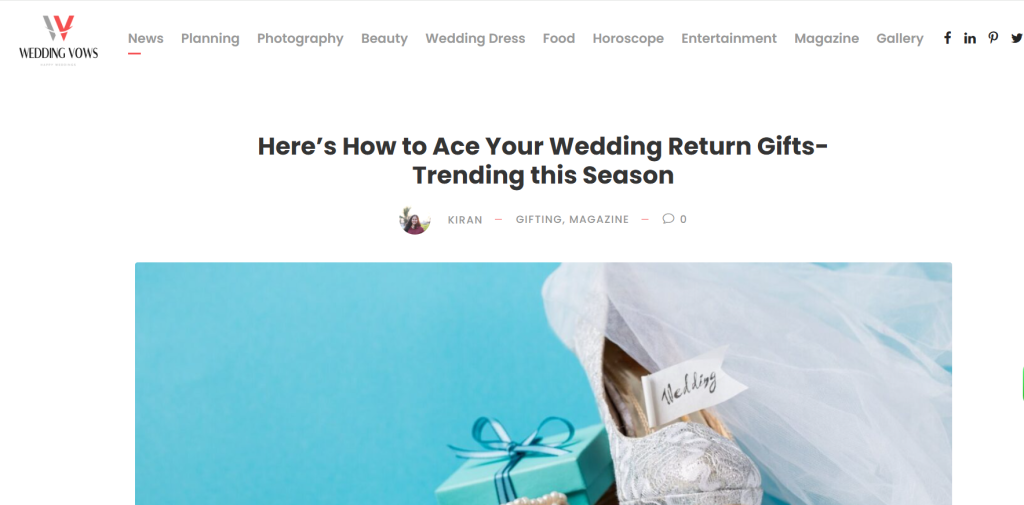Image resolution: width=1024 pixels, height=505 pixels.
Task: Open the GIFTING category link
Action: (x=539, y=220)
